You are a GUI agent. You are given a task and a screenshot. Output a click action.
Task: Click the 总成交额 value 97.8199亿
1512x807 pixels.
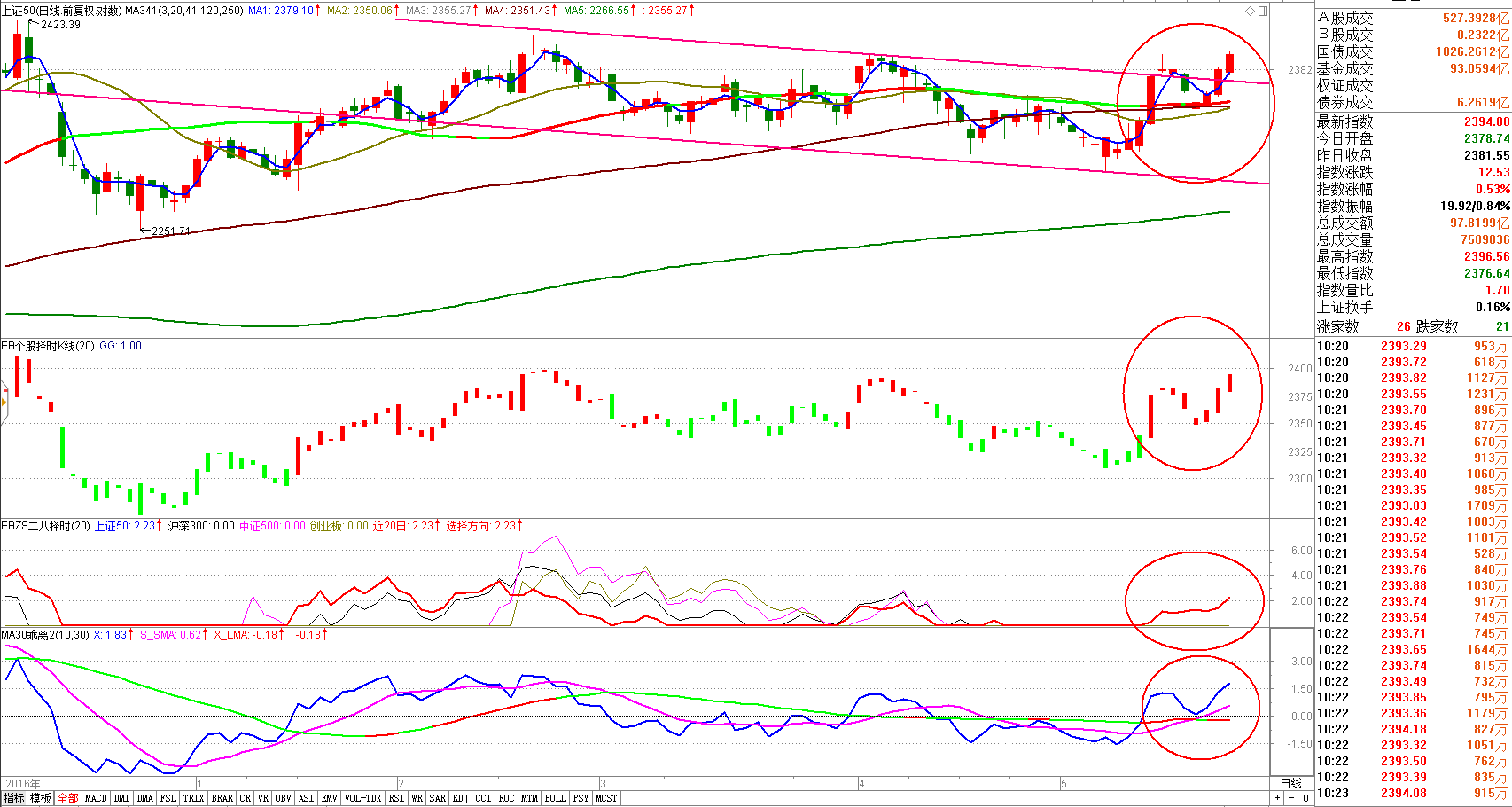[1479, 223]
